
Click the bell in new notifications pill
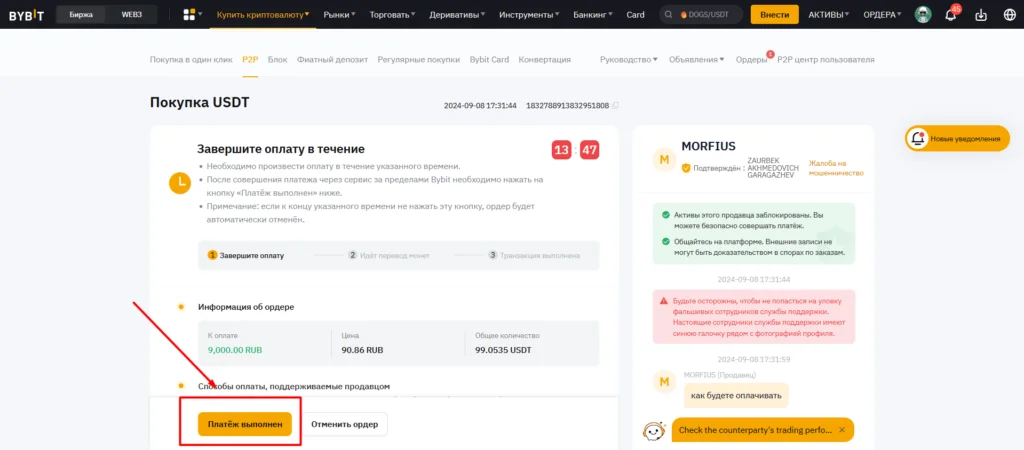tap(918, 138)
